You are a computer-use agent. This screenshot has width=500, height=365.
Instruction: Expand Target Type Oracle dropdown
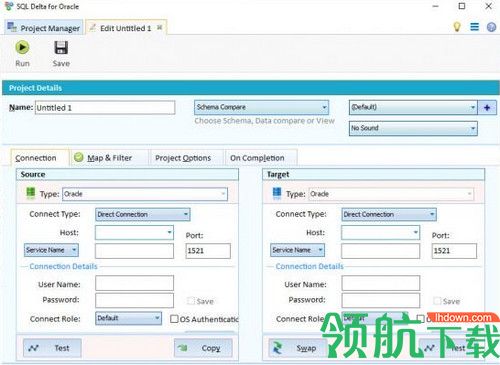pyautogui.click(x=391, y=194)
